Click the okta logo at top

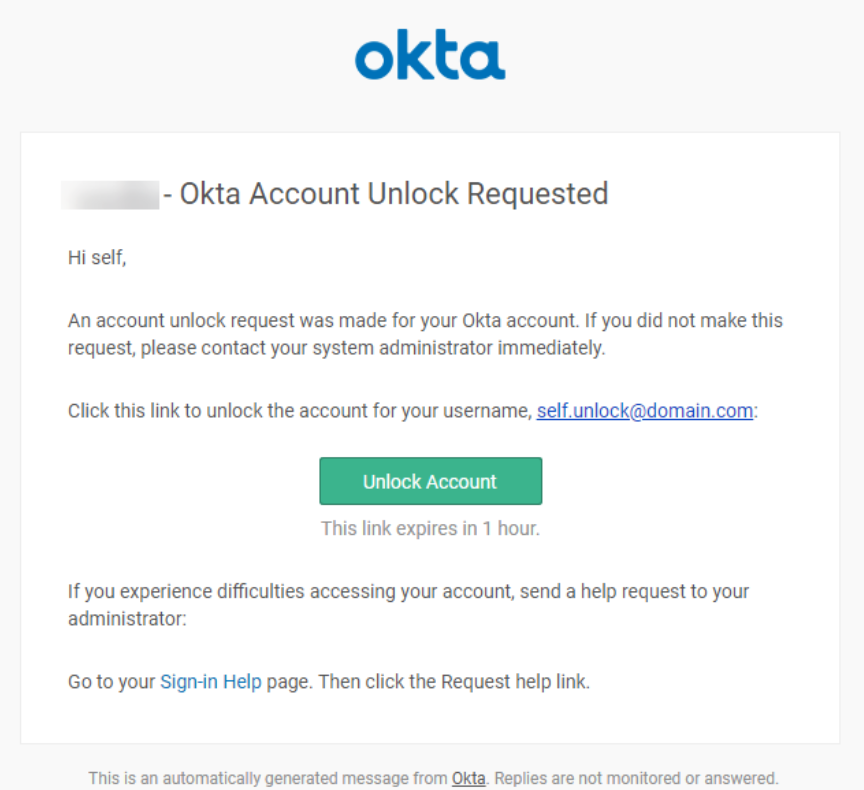click(430, 55)
